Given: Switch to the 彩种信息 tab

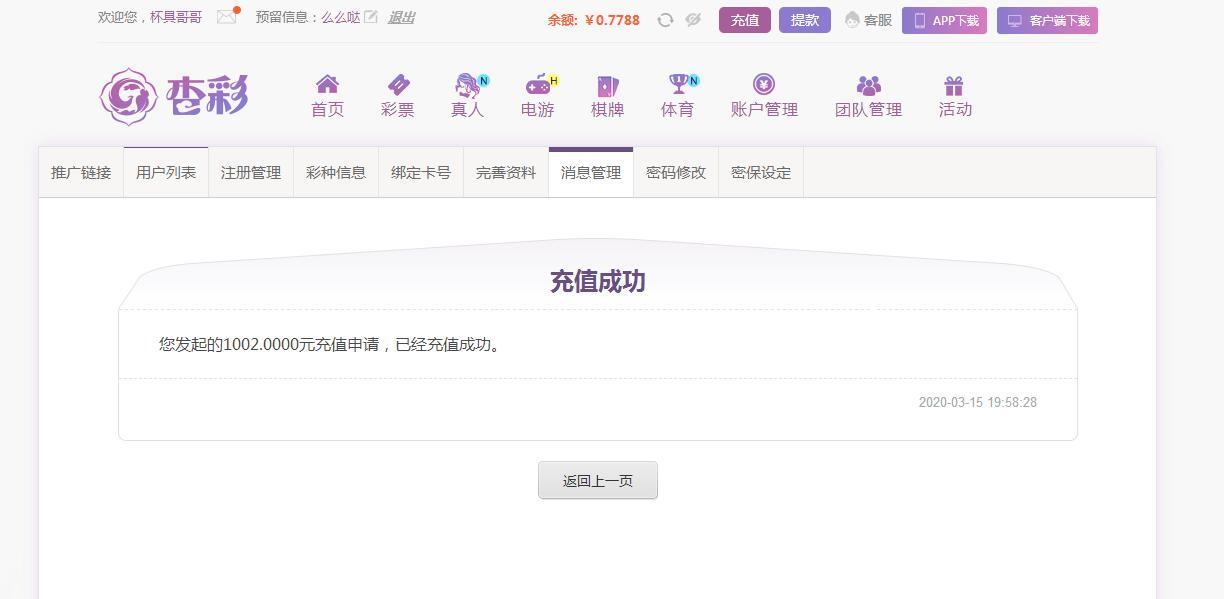Looking at the screenshot, I should 336,172.
